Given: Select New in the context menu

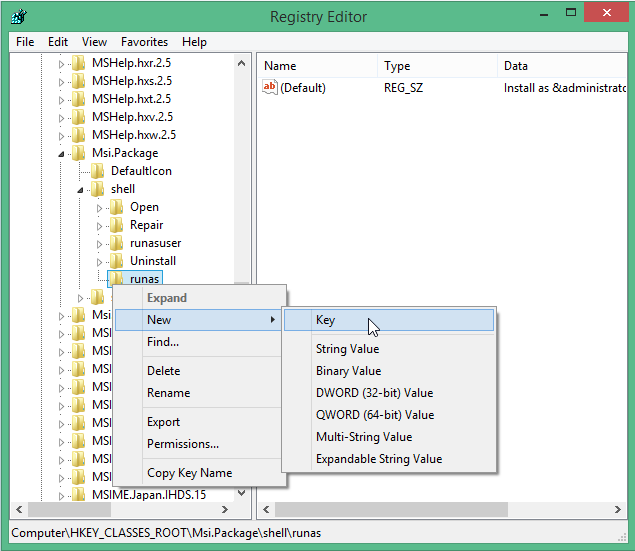Looking at the screenshot, I should [199, 320].
